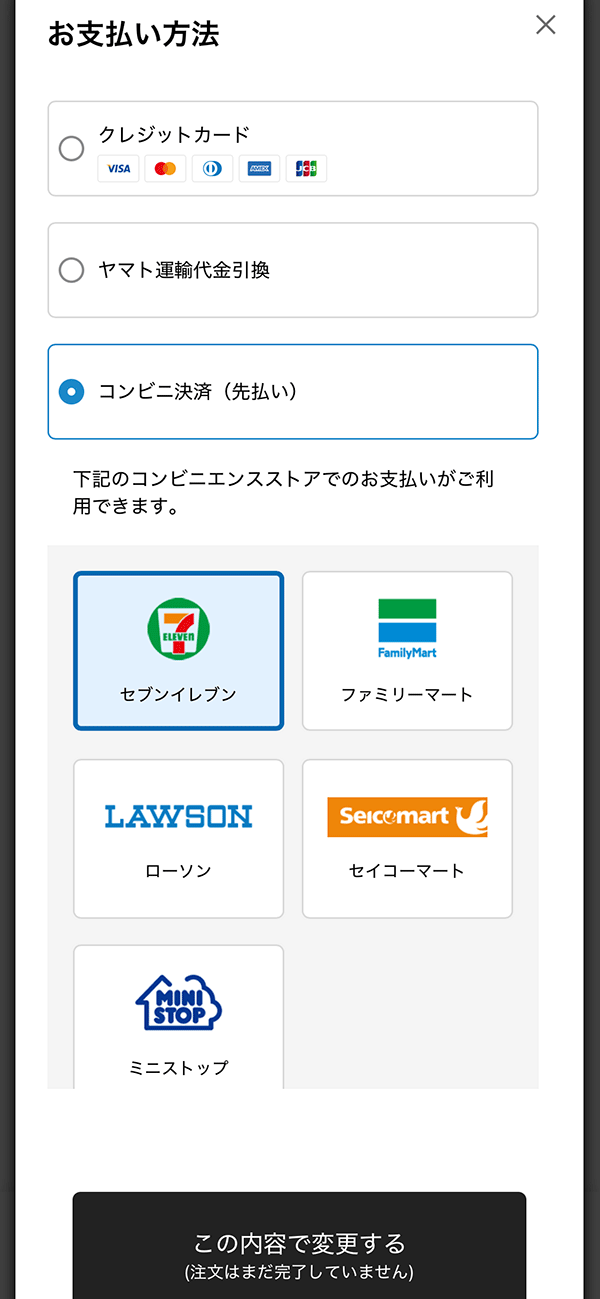Click the Visa card logo
600x1299 pixels.
tap(119, 169)
